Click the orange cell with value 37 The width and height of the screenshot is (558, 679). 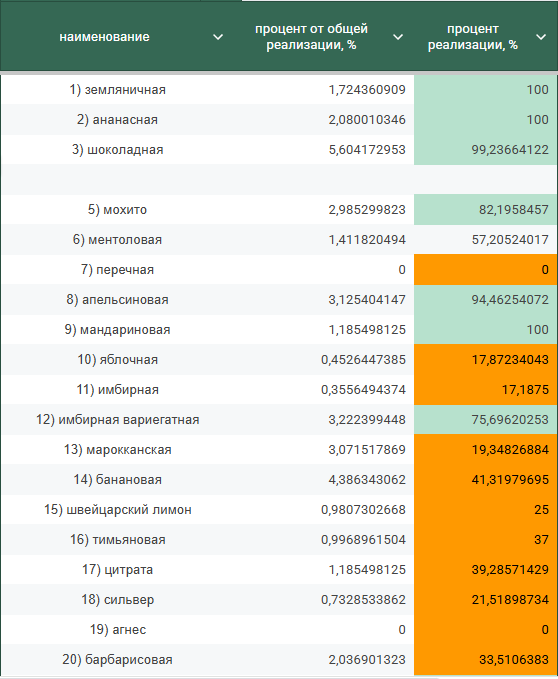pyautogui.click(x=485, y=540)
